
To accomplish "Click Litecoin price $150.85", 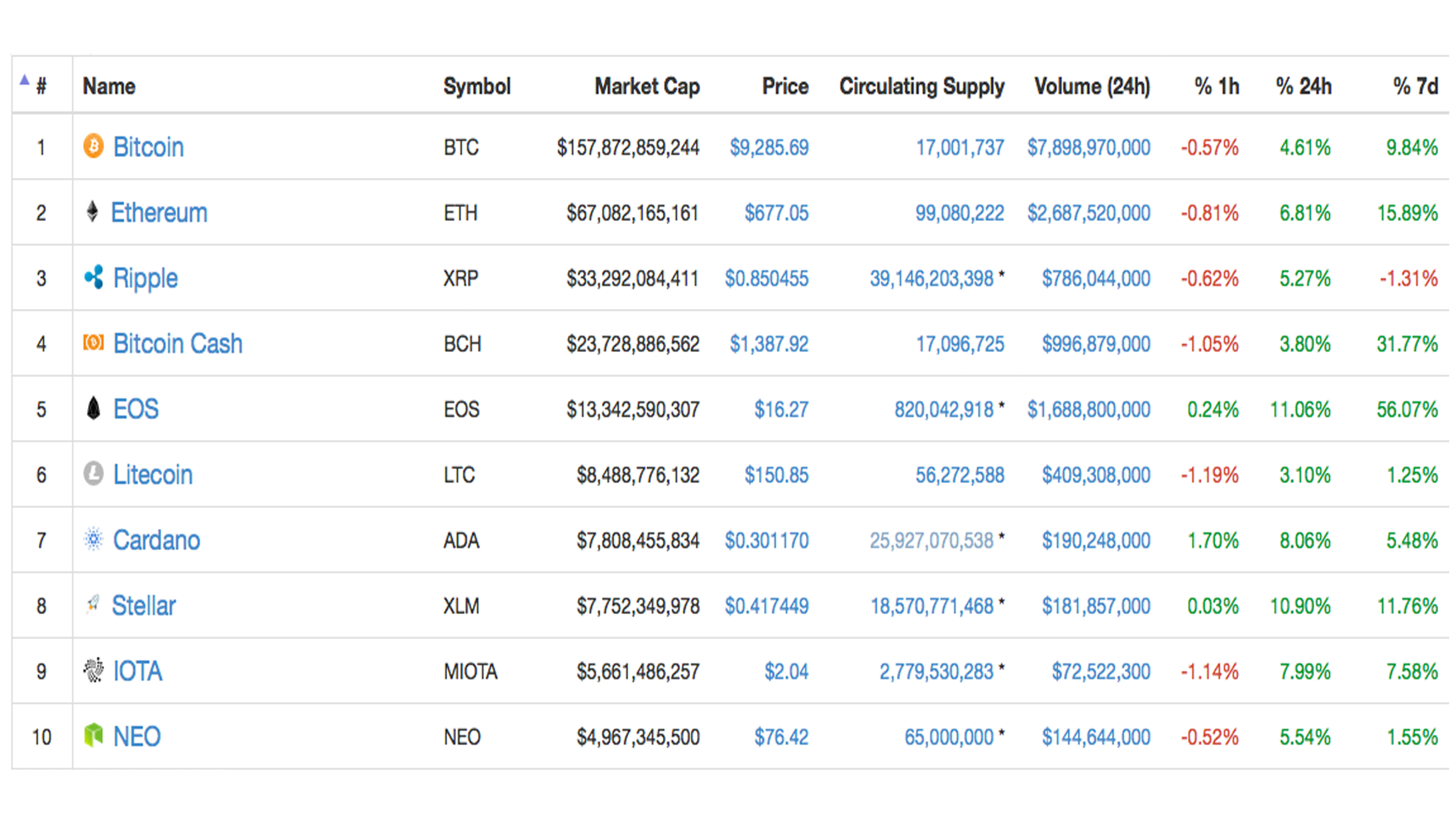I will (x=776, y=475).
